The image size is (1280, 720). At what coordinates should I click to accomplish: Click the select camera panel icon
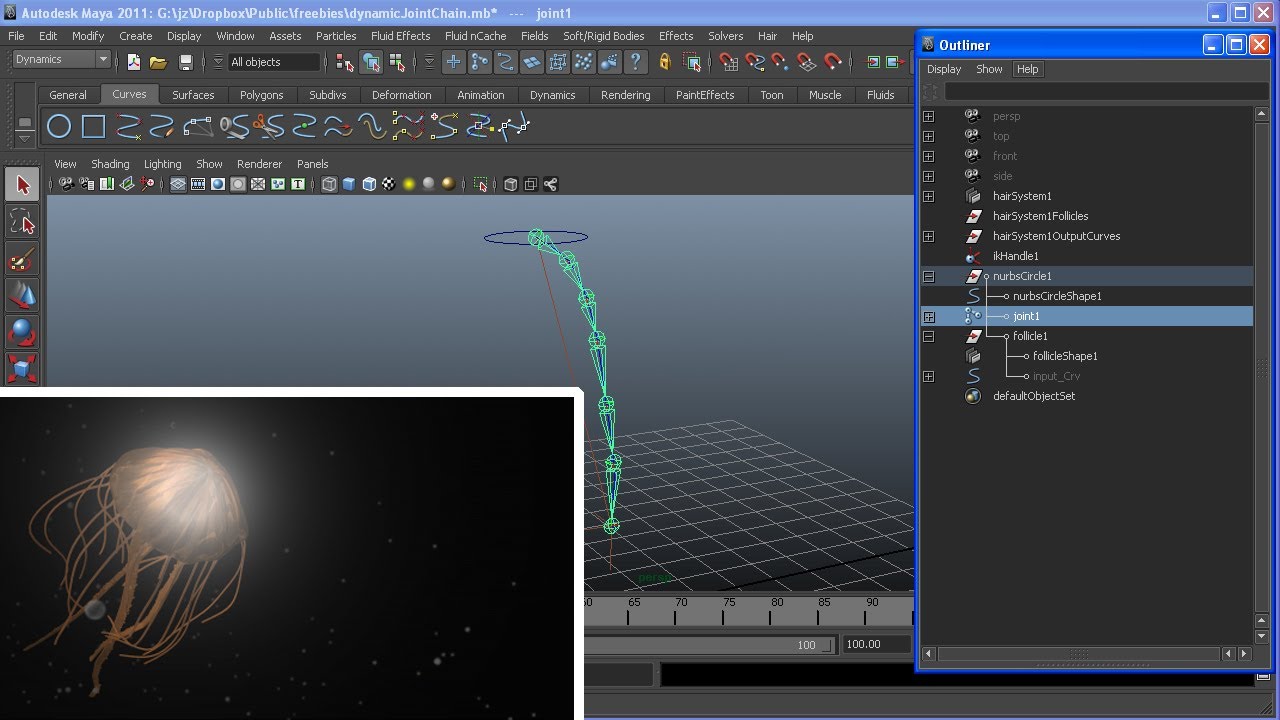click(66, 184)
